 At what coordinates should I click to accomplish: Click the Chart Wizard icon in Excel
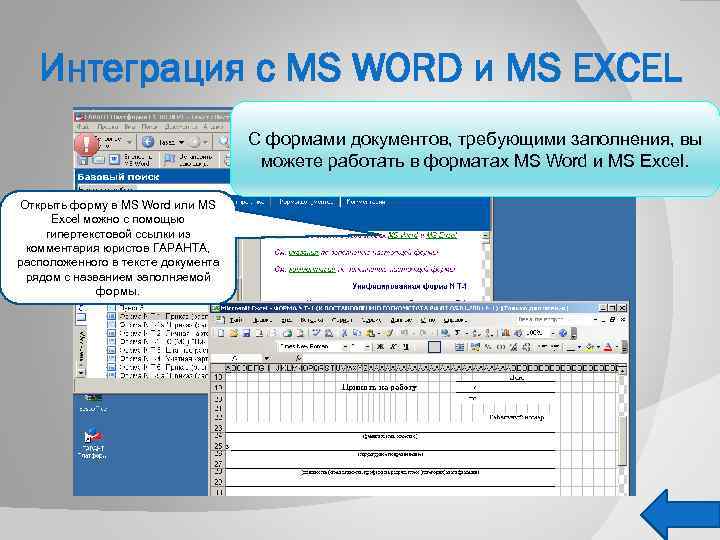(x=506, y=333)
